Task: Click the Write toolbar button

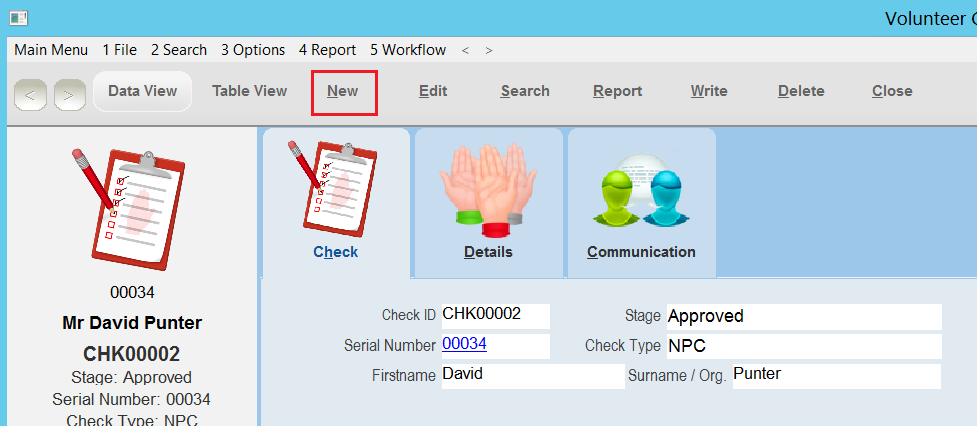Action: click(x=709, y=92)
